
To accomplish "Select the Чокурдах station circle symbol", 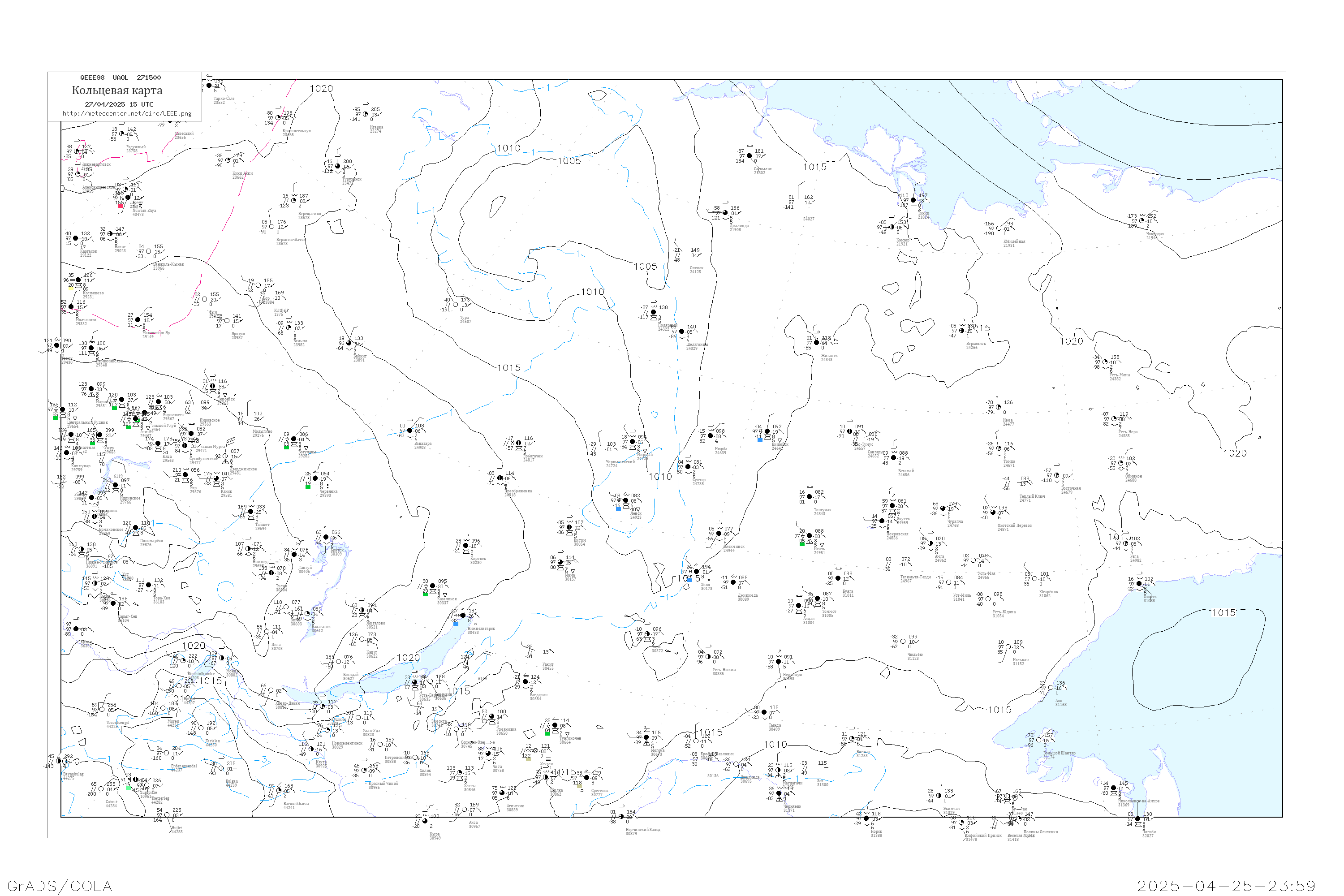I will pyautogui.click(x=1142, y=220).
